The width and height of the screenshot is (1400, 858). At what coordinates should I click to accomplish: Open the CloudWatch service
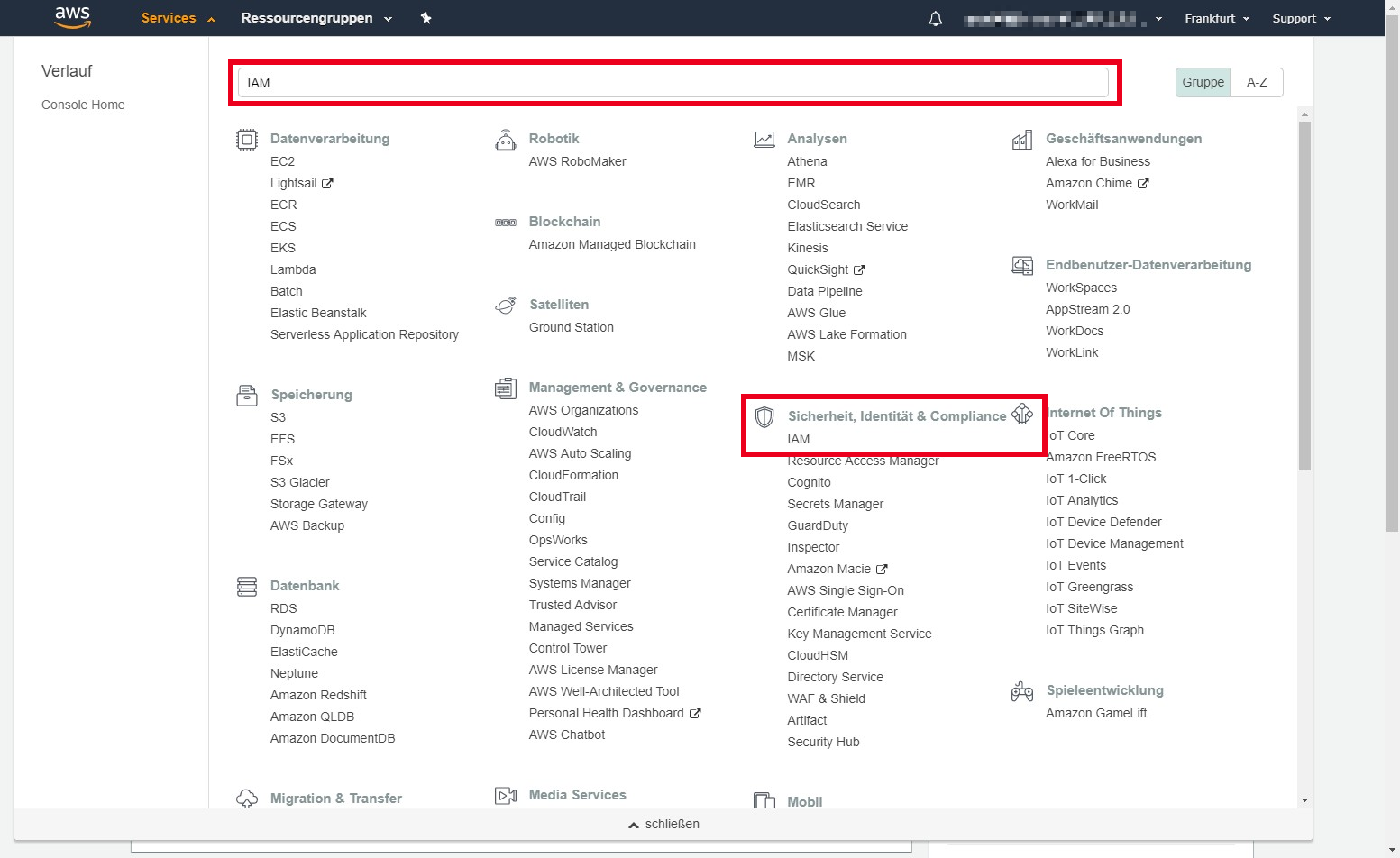(563, 432)
